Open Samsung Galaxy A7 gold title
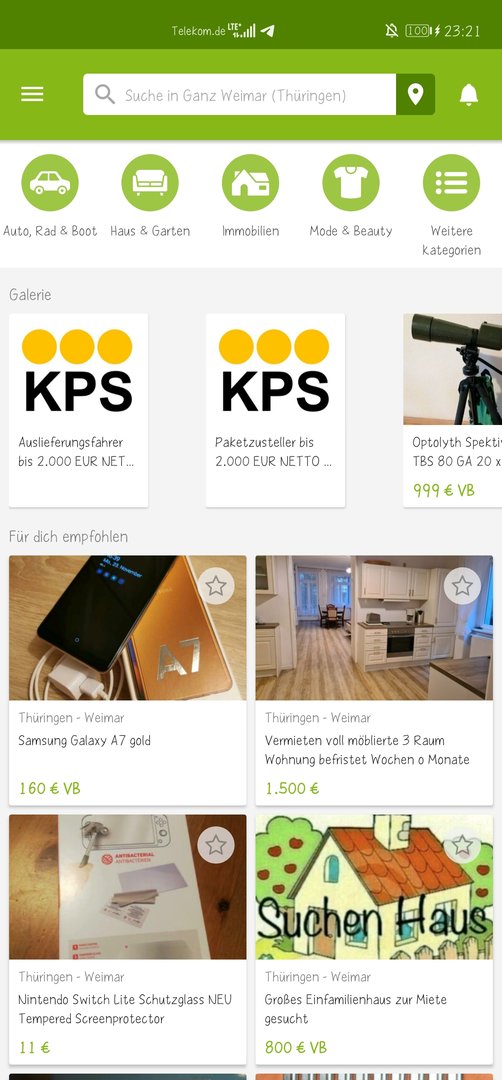The height and width of the screenshot is (1080, 502). coord(85,740)
